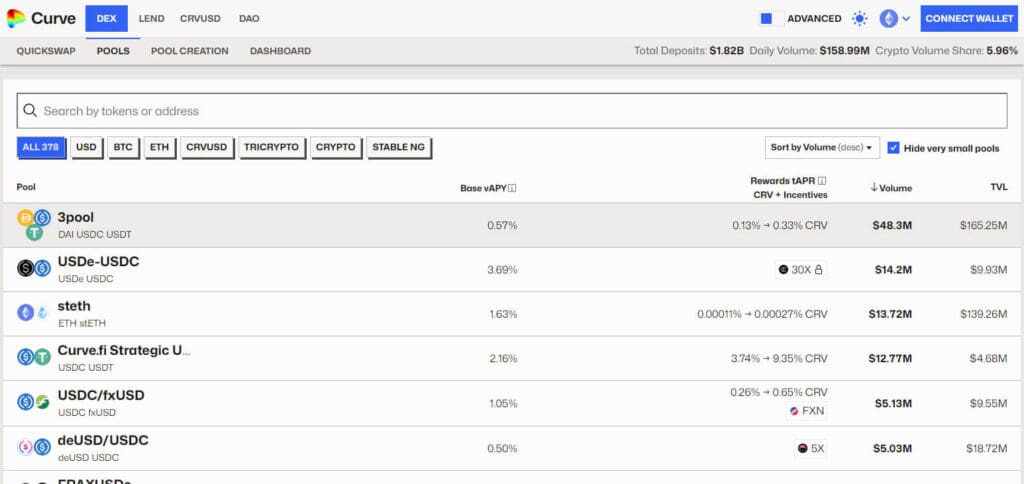1024x484 pixels.
Task: Focus the token or address search field
Action: pos(512,111)
